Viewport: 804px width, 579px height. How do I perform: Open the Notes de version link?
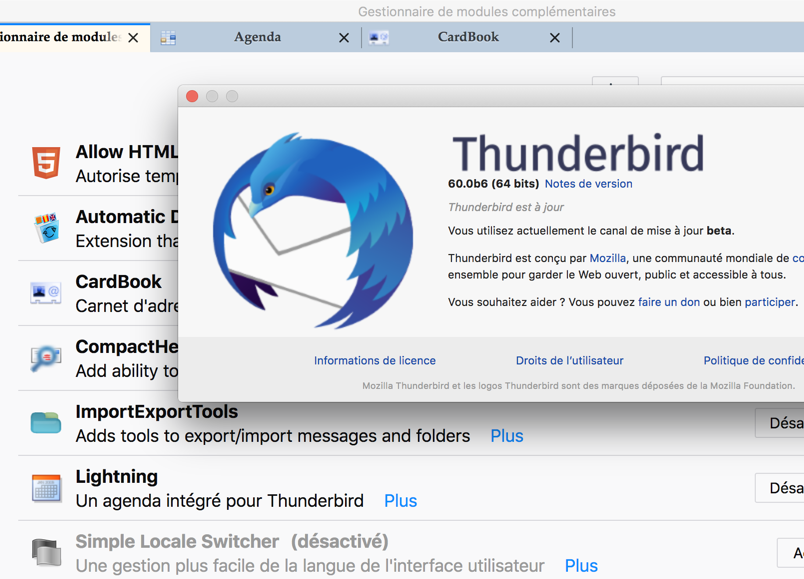[588, 184]
